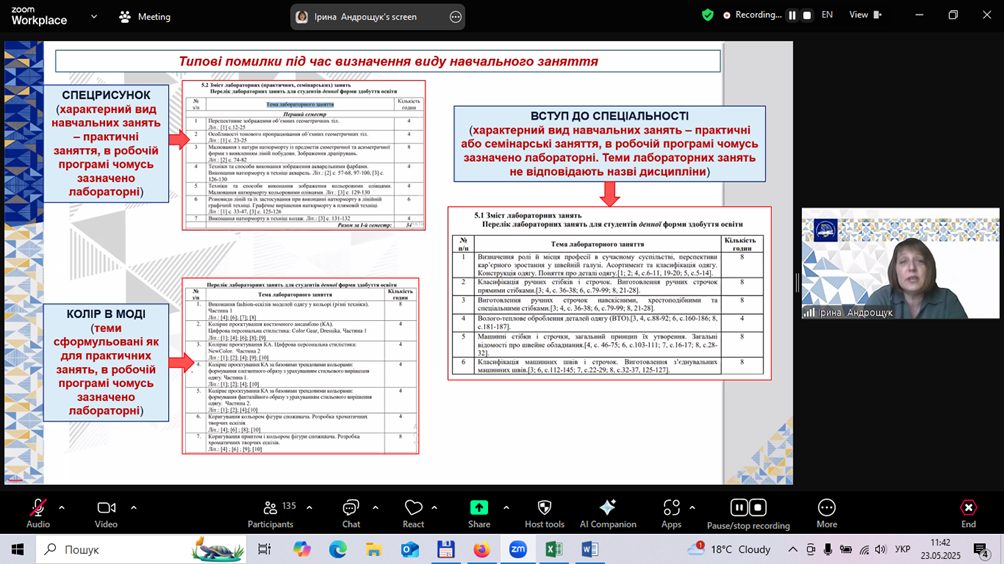Click Ірина Андрощук's screen label

point(365,17)
